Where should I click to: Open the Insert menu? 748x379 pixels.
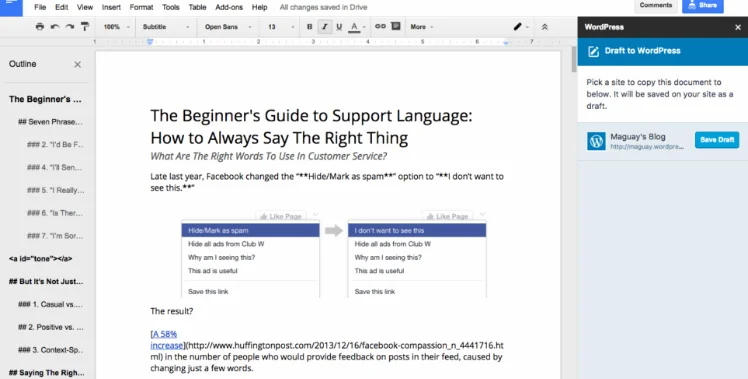111,7
